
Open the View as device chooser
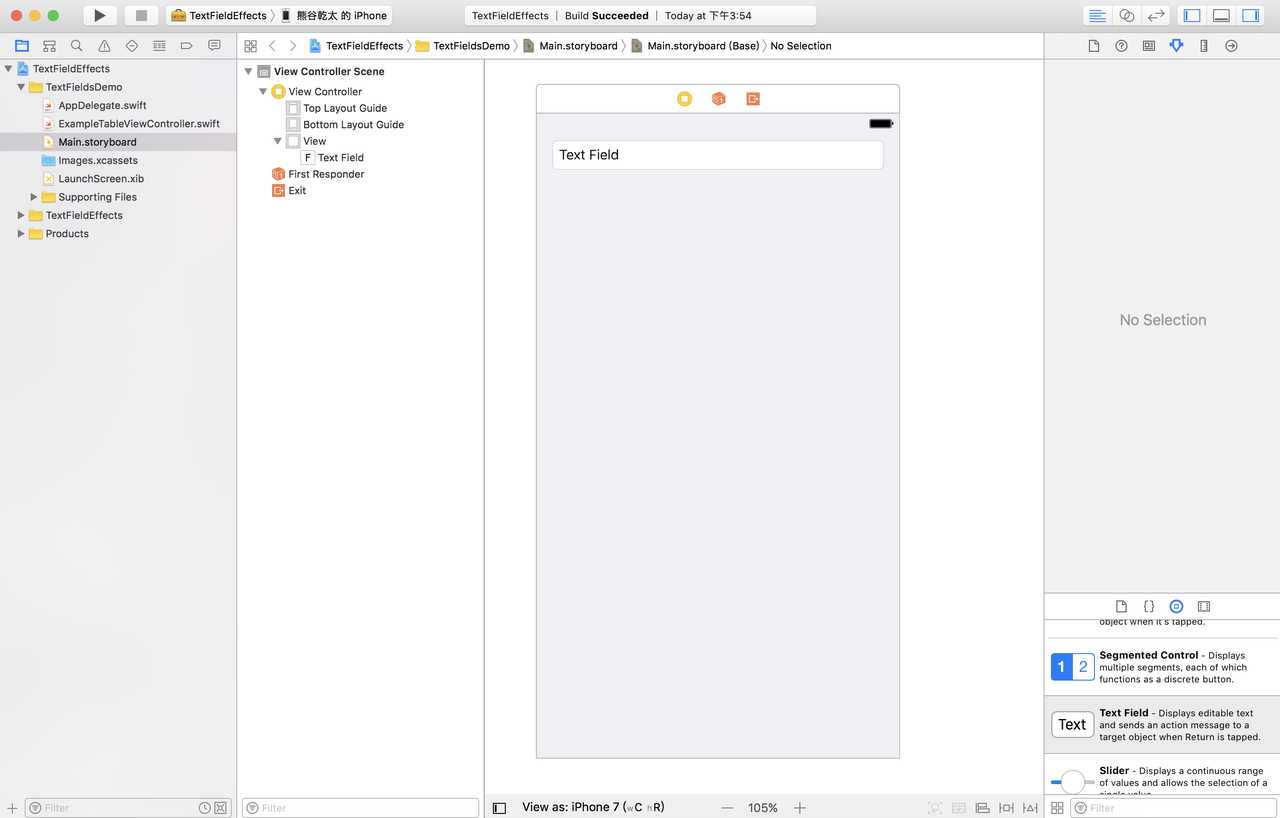pyautogui.click(x=594, y=807)
